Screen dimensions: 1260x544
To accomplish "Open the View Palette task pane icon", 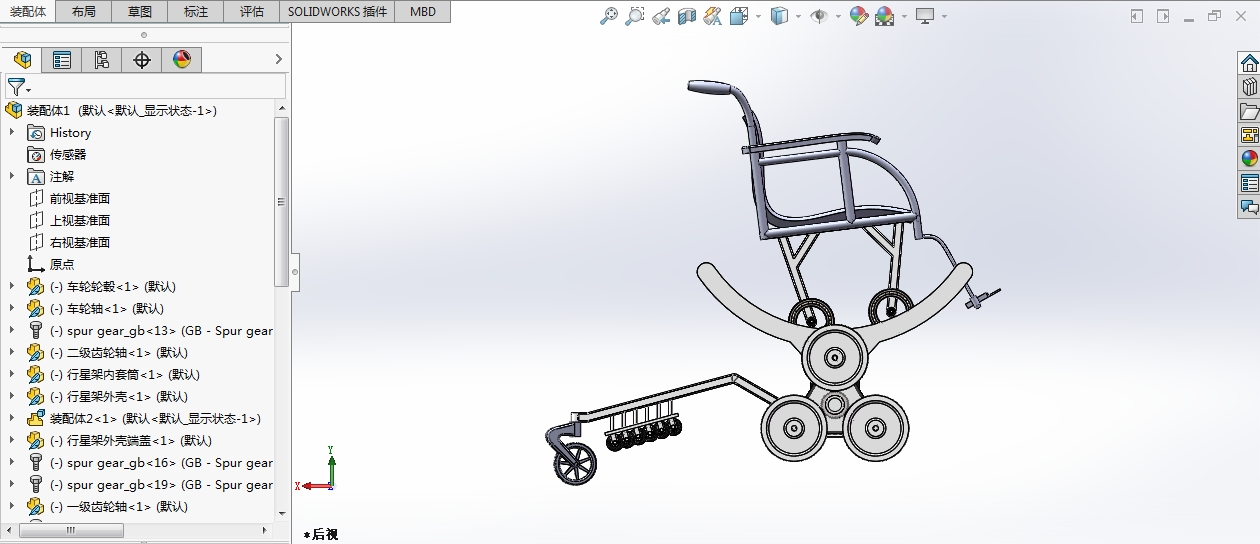I will coord(1249,135).
